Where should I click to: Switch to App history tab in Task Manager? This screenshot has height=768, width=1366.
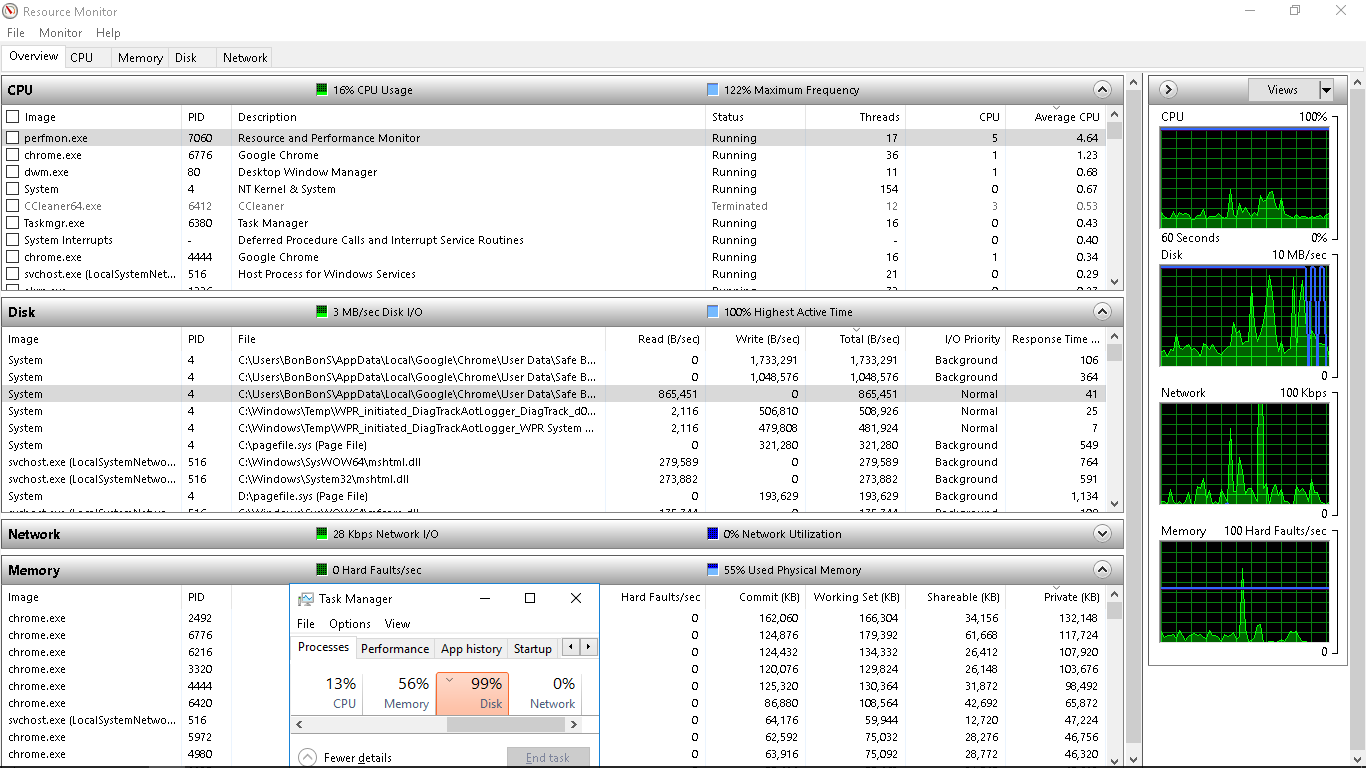[x=472, y=649]
